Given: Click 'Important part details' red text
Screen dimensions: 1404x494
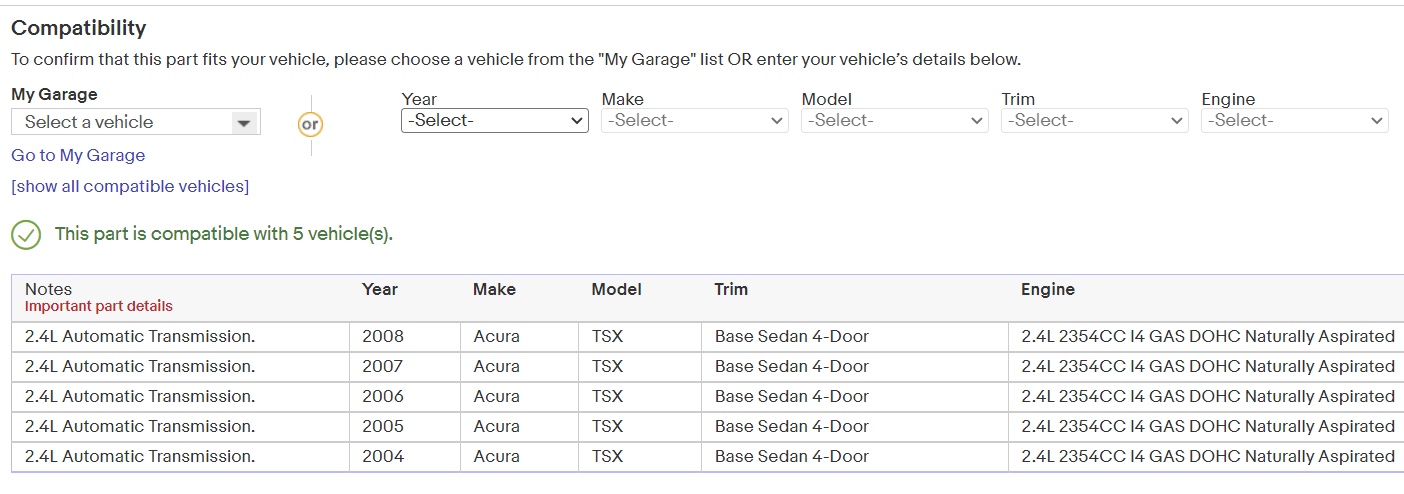Looking at the screenshot, I should tap(98, 306).
